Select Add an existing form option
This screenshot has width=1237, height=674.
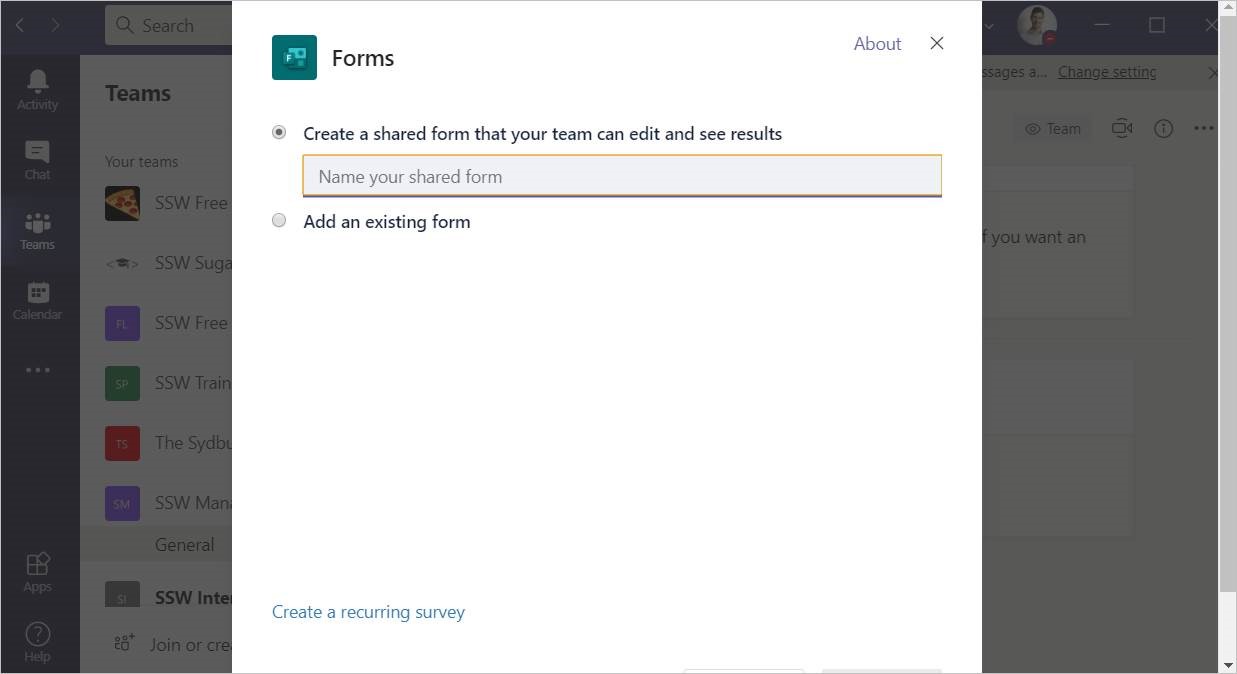(280, 221)
